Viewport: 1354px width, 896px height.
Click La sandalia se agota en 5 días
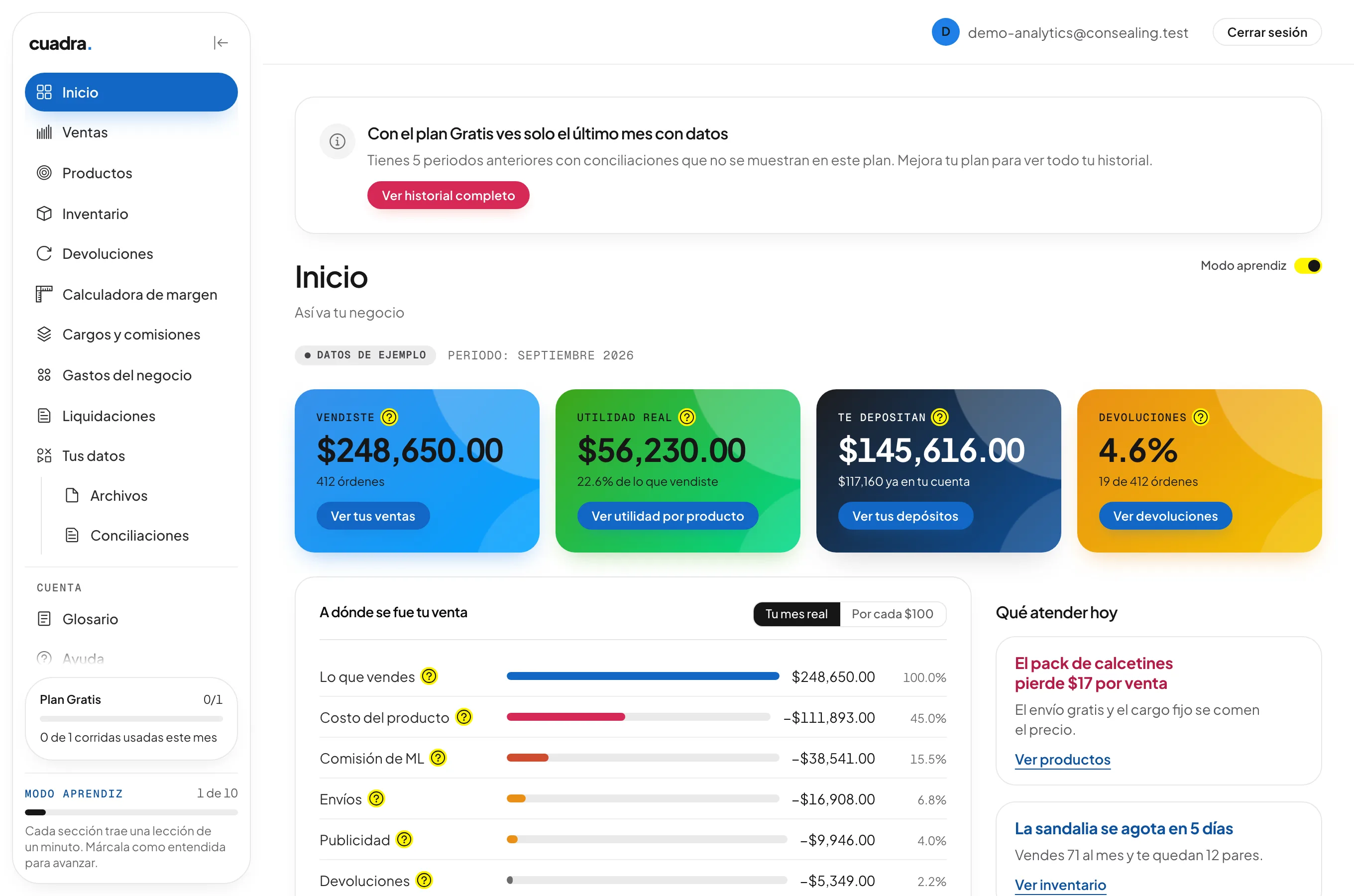click(1123, 829)
